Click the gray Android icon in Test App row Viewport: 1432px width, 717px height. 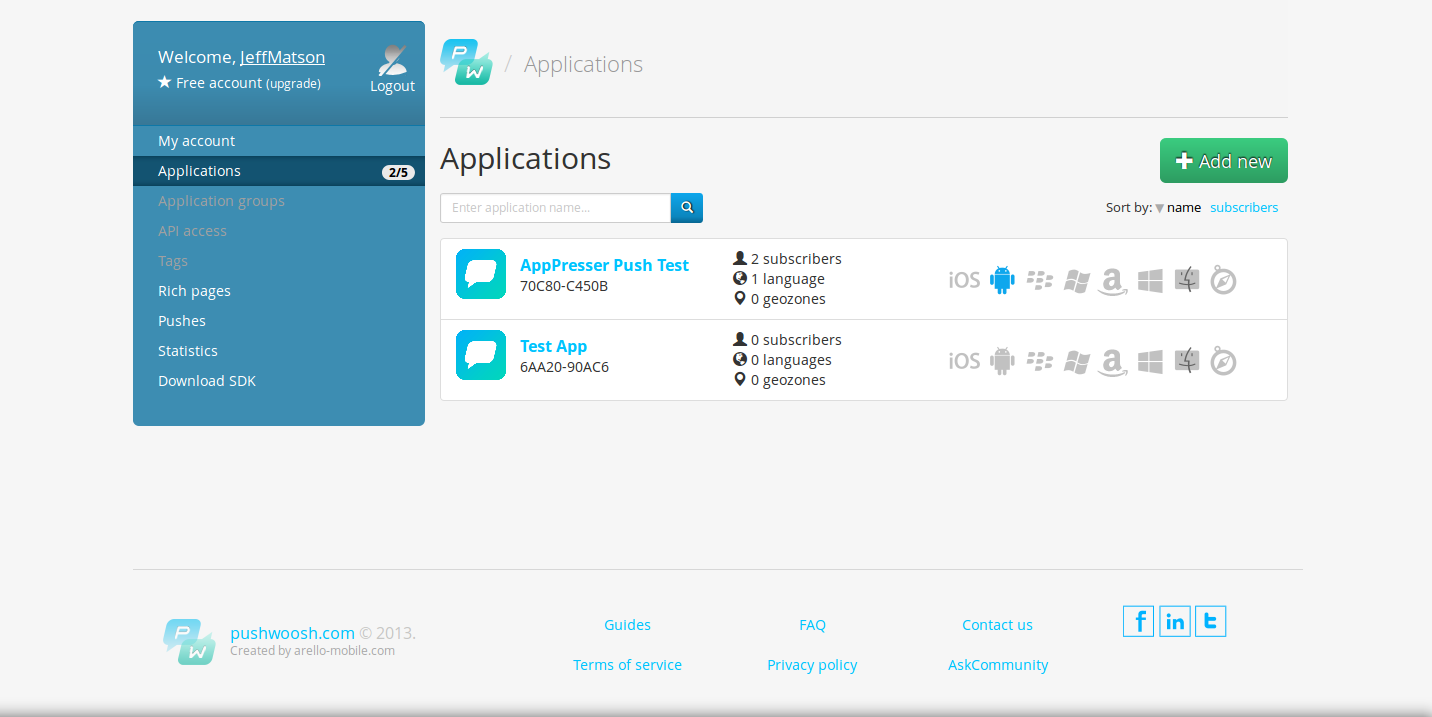[1002, 361]
